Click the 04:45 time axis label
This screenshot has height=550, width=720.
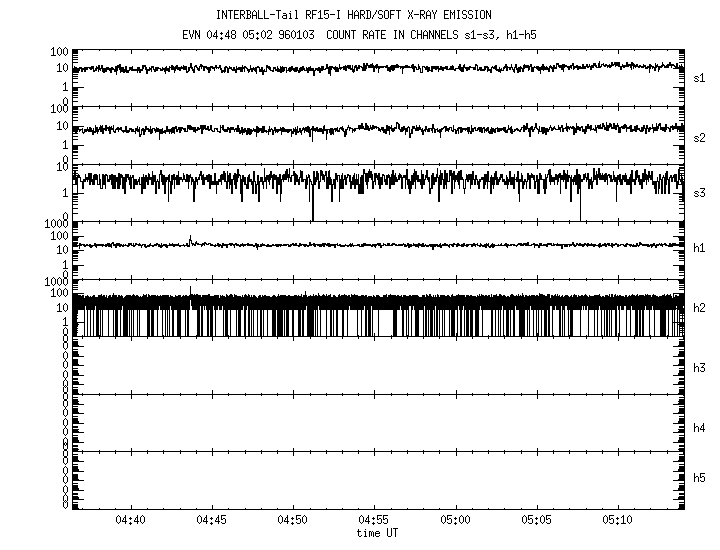click(x=211, y=521)
